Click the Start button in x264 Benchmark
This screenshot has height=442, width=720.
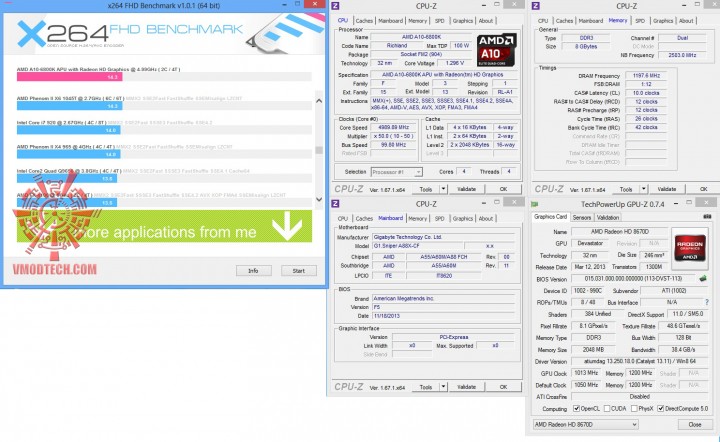298,271
